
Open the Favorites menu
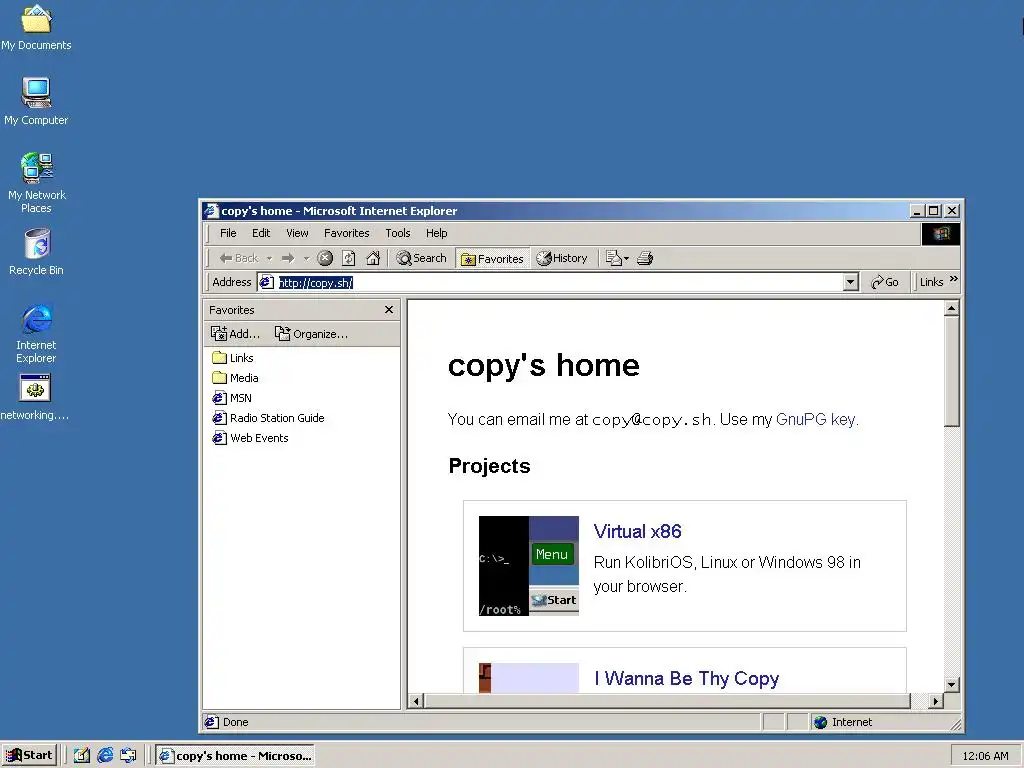pos(347,233)
